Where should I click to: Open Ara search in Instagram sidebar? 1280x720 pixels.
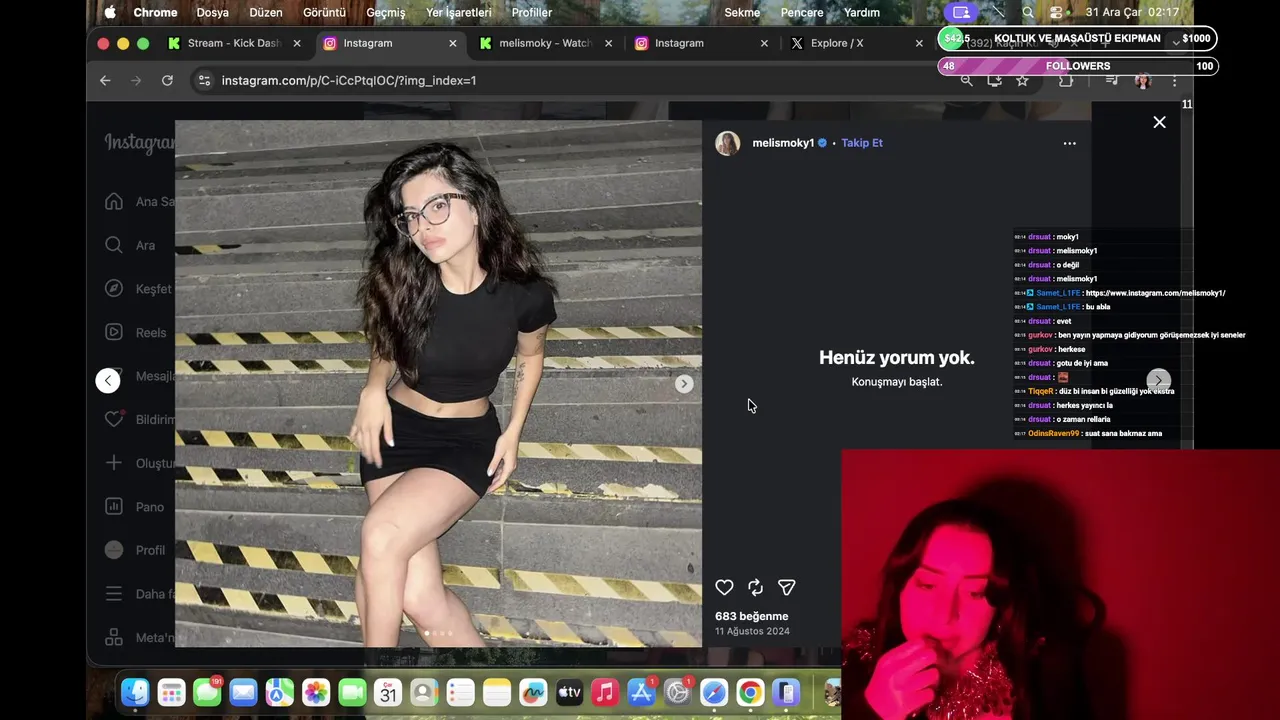click(x=131, y=245)
